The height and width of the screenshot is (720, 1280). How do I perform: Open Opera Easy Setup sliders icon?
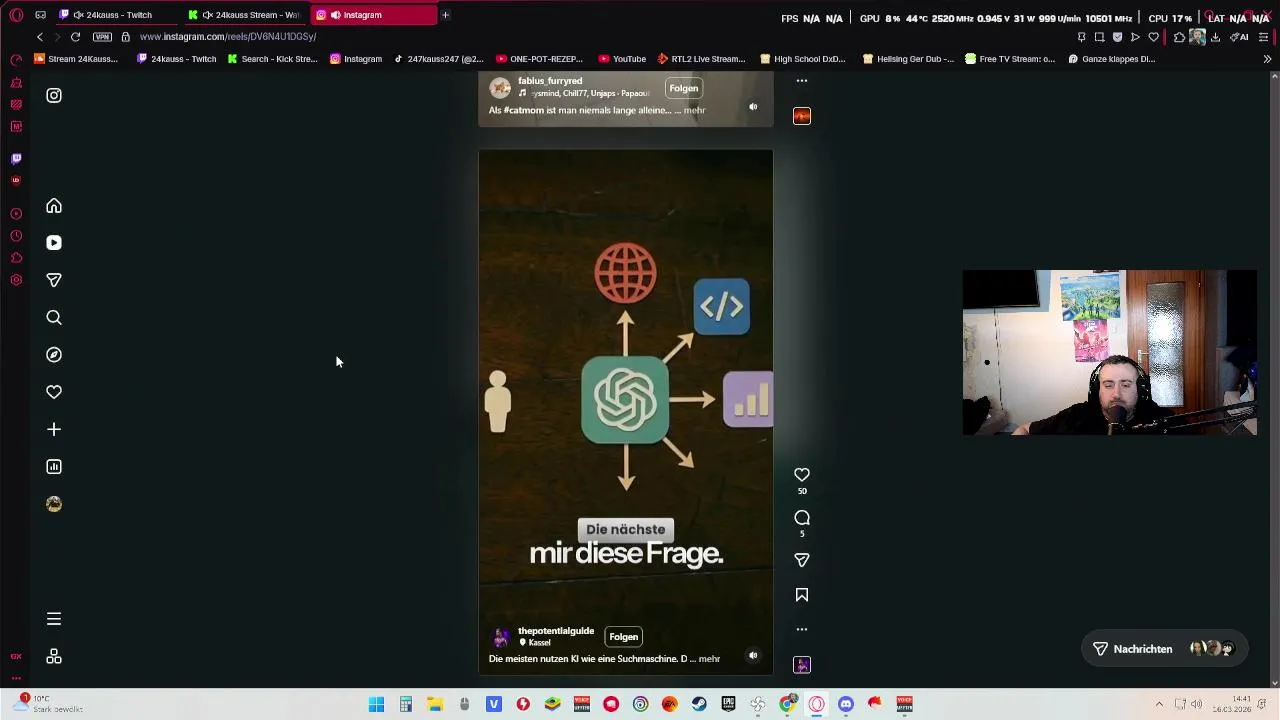[1264, 37]
